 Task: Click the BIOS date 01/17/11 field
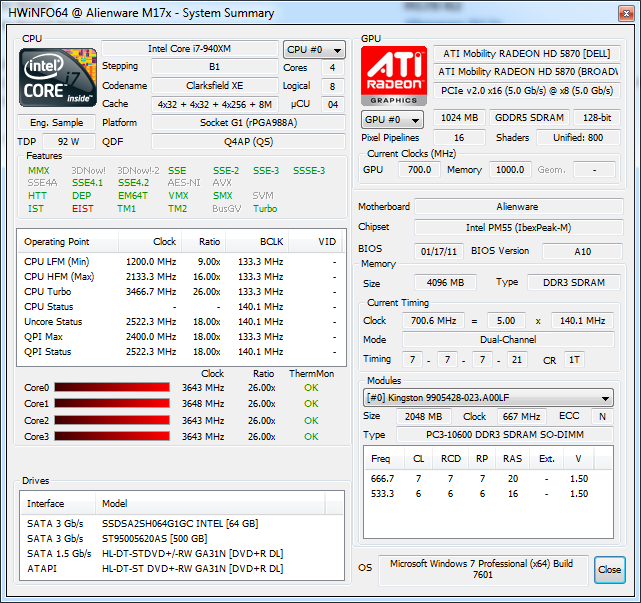pyautogui.click(x=439, y=251)
